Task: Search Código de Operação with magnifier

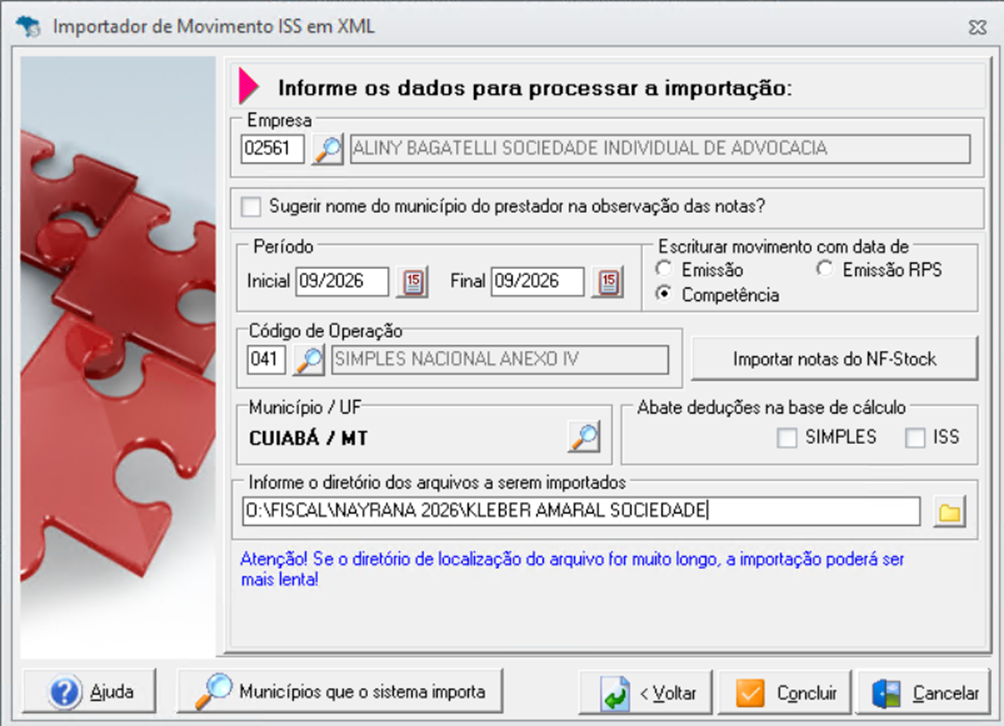Action: coord(309,360)
